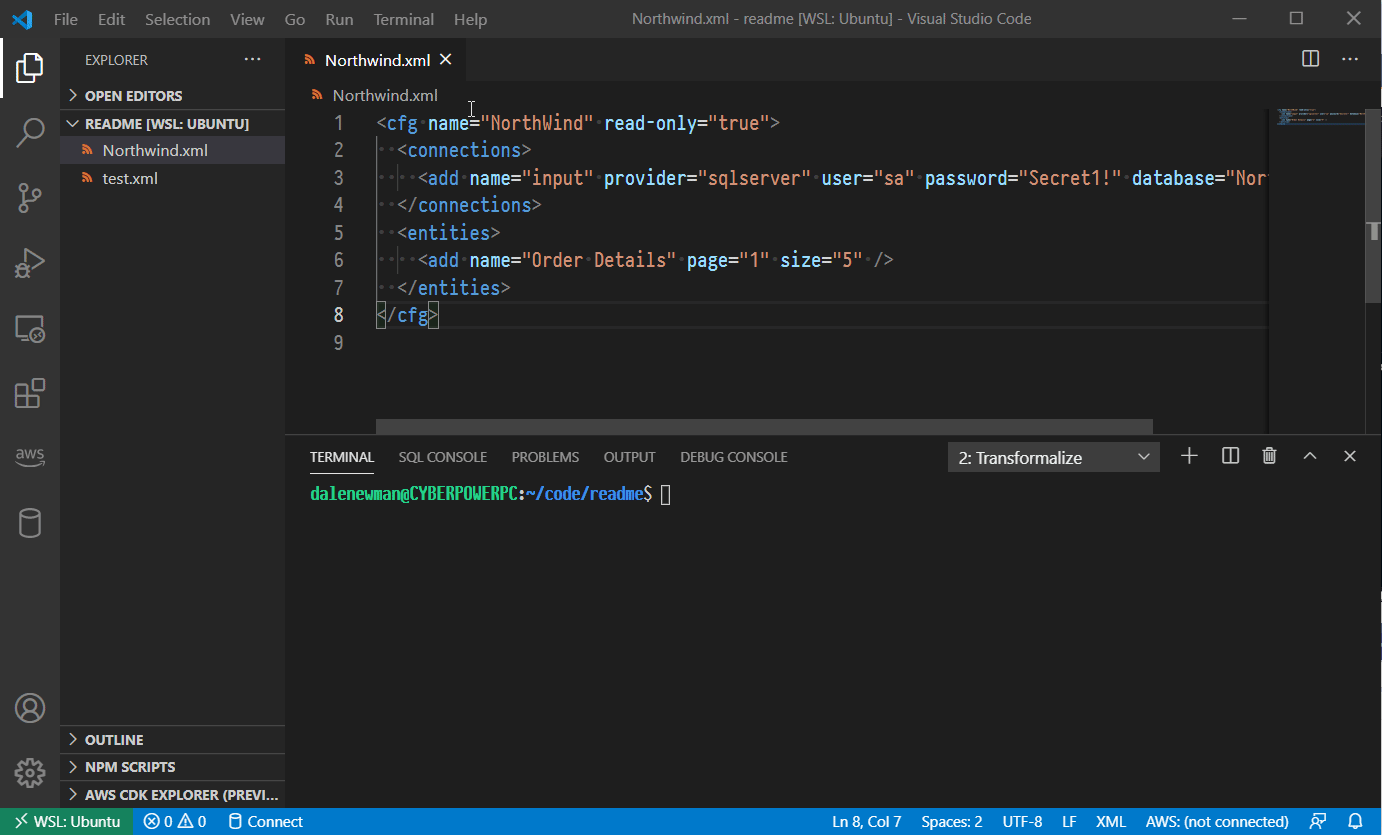Viewport: 1382px width, 835px height.
Task: Open the Terminal menu
Action: 404,19
